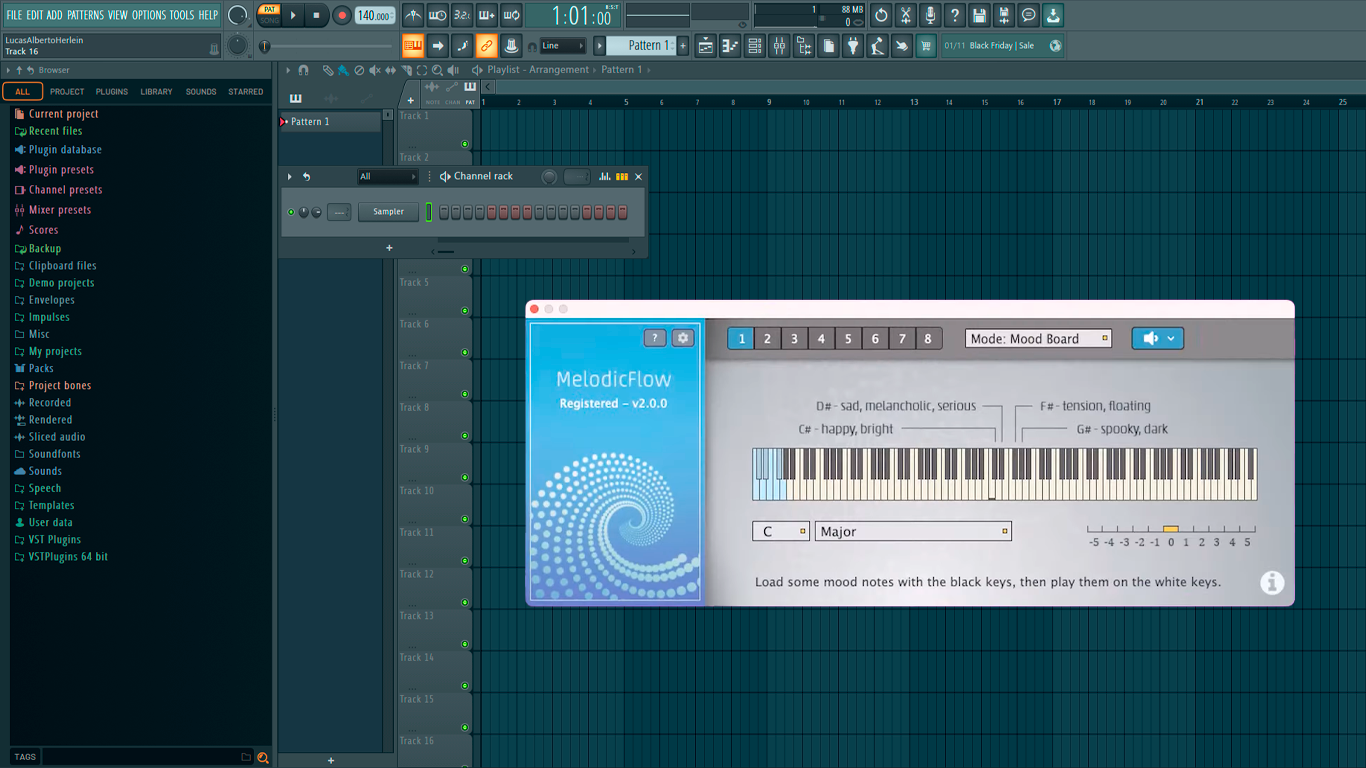
Task: Click the microphone one-click recording icon
Action: point(930,16)
